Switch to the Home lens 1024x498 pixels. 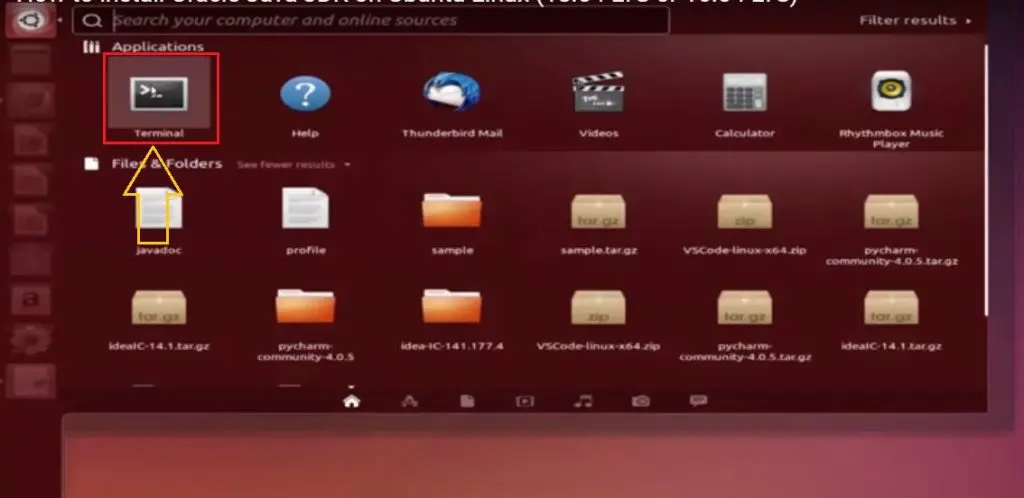pyautogui.click(x=351, y=401)
